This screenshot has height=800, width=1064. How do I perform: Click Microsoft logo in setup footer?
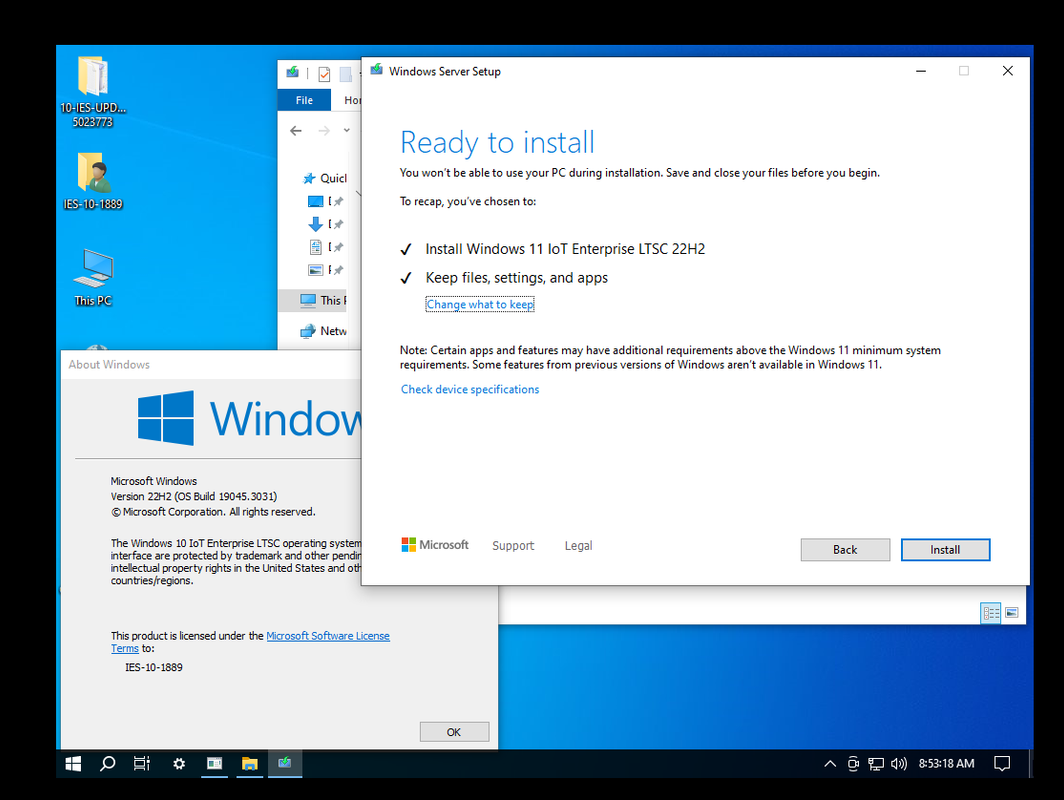point(435,545)
